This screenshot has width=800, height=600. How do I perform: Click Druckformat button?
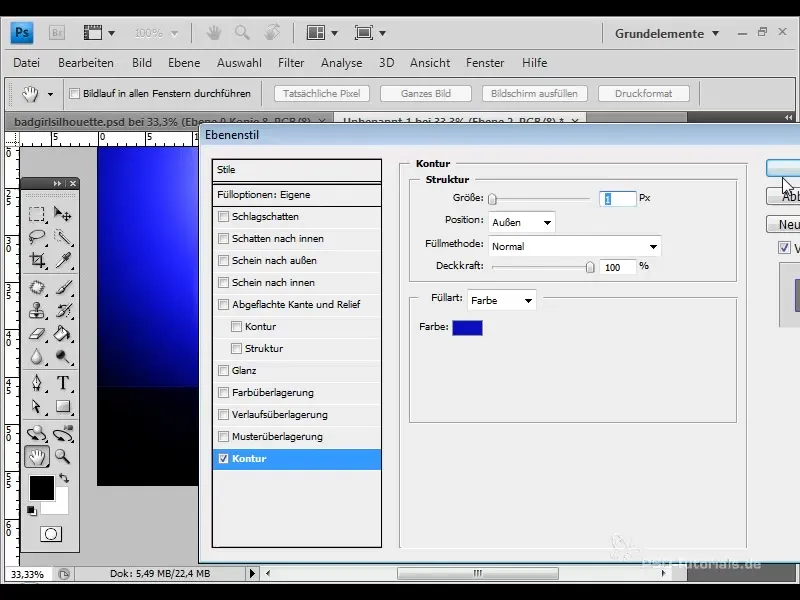(x=643, y=94)
